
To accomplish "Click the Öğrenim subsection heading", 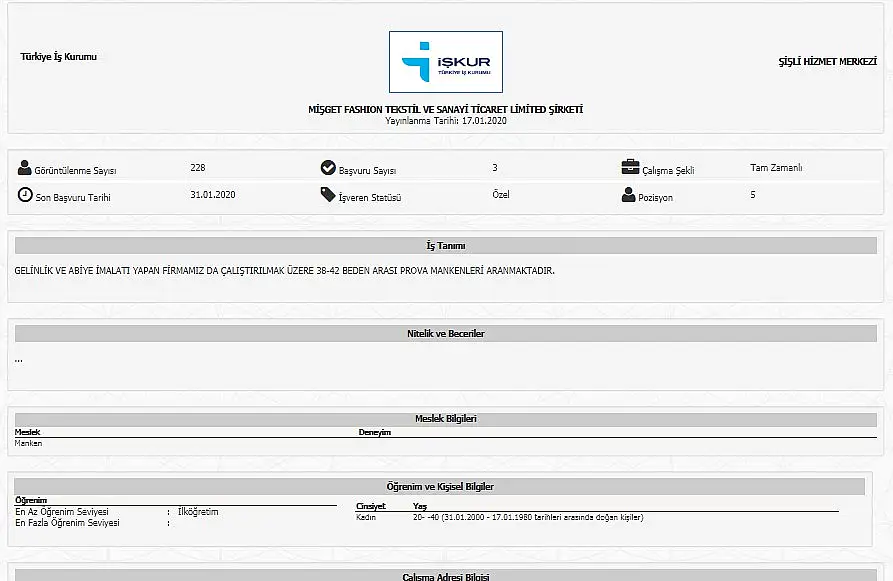I will (31, 500).
